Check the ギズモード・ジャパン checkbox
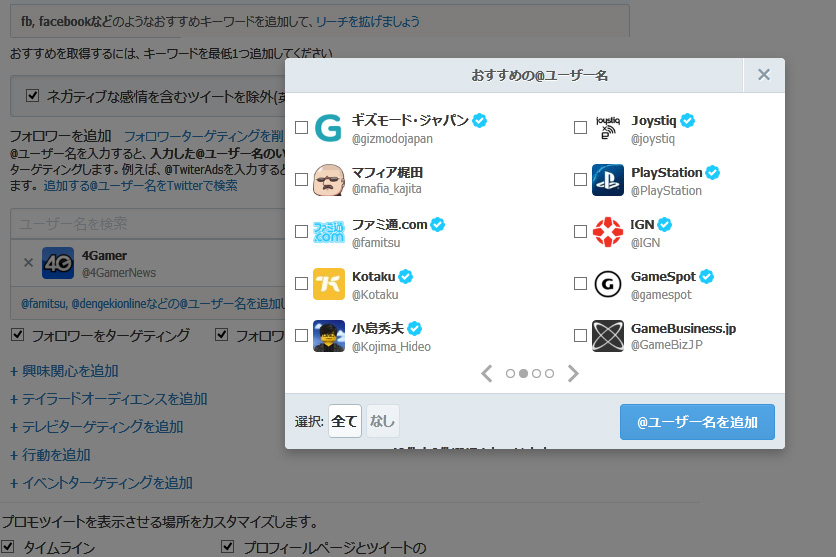The height and width of the screenshot is (557, 836). [x=301, y=127]
